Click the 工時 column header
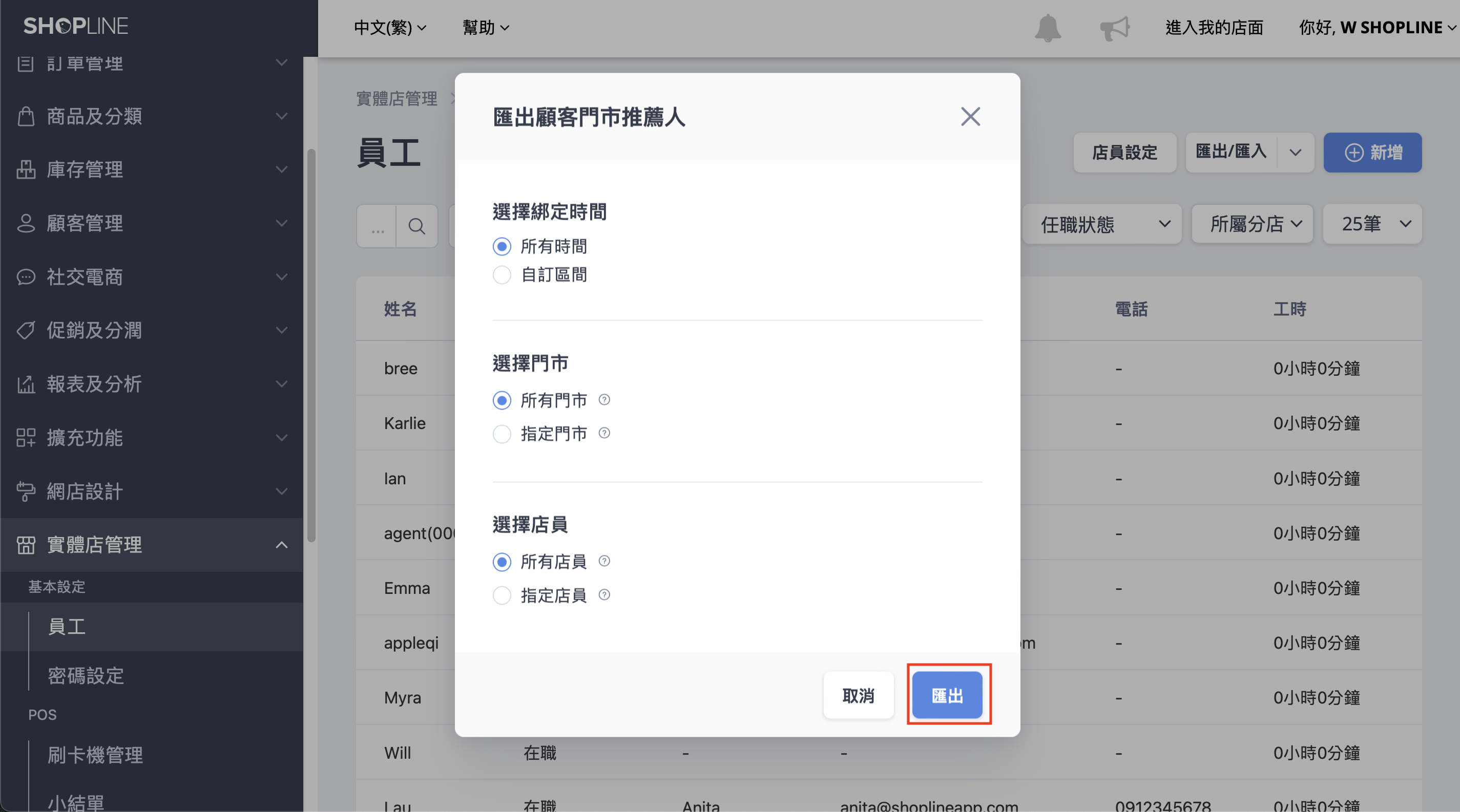The image size is (1460, 812). 1289,309
